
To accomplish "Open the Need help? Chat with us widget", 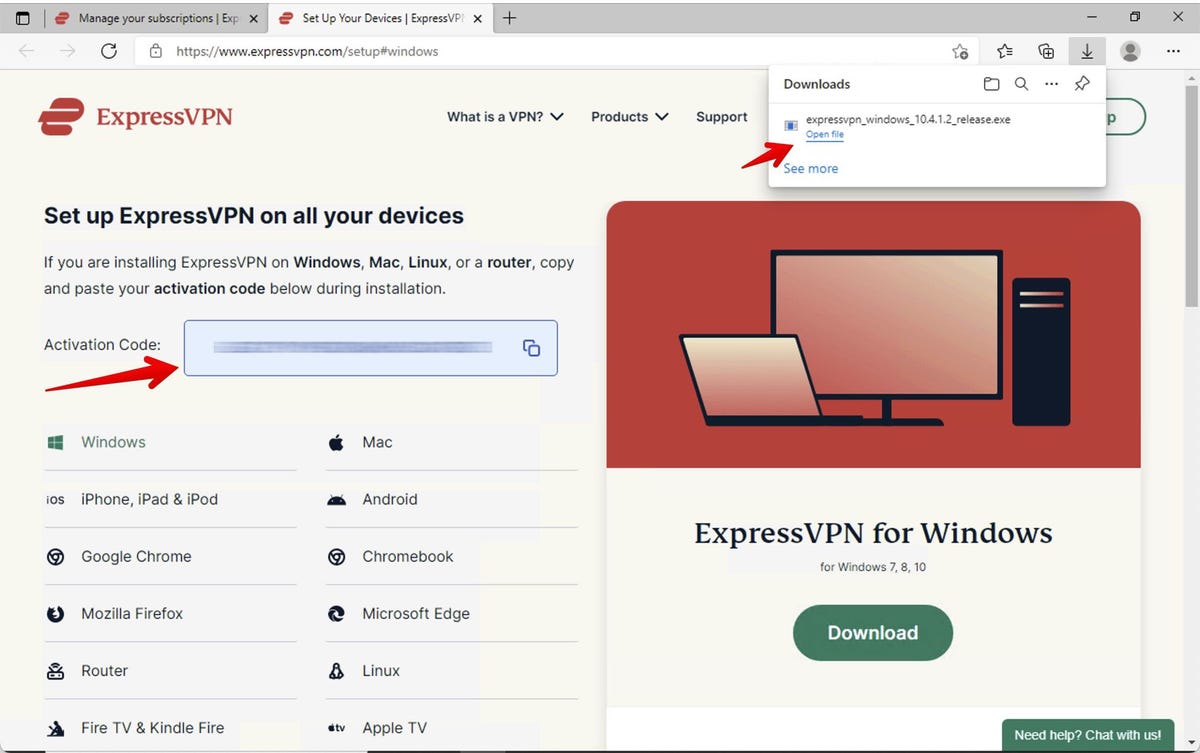I will (x=1087, y=735).
